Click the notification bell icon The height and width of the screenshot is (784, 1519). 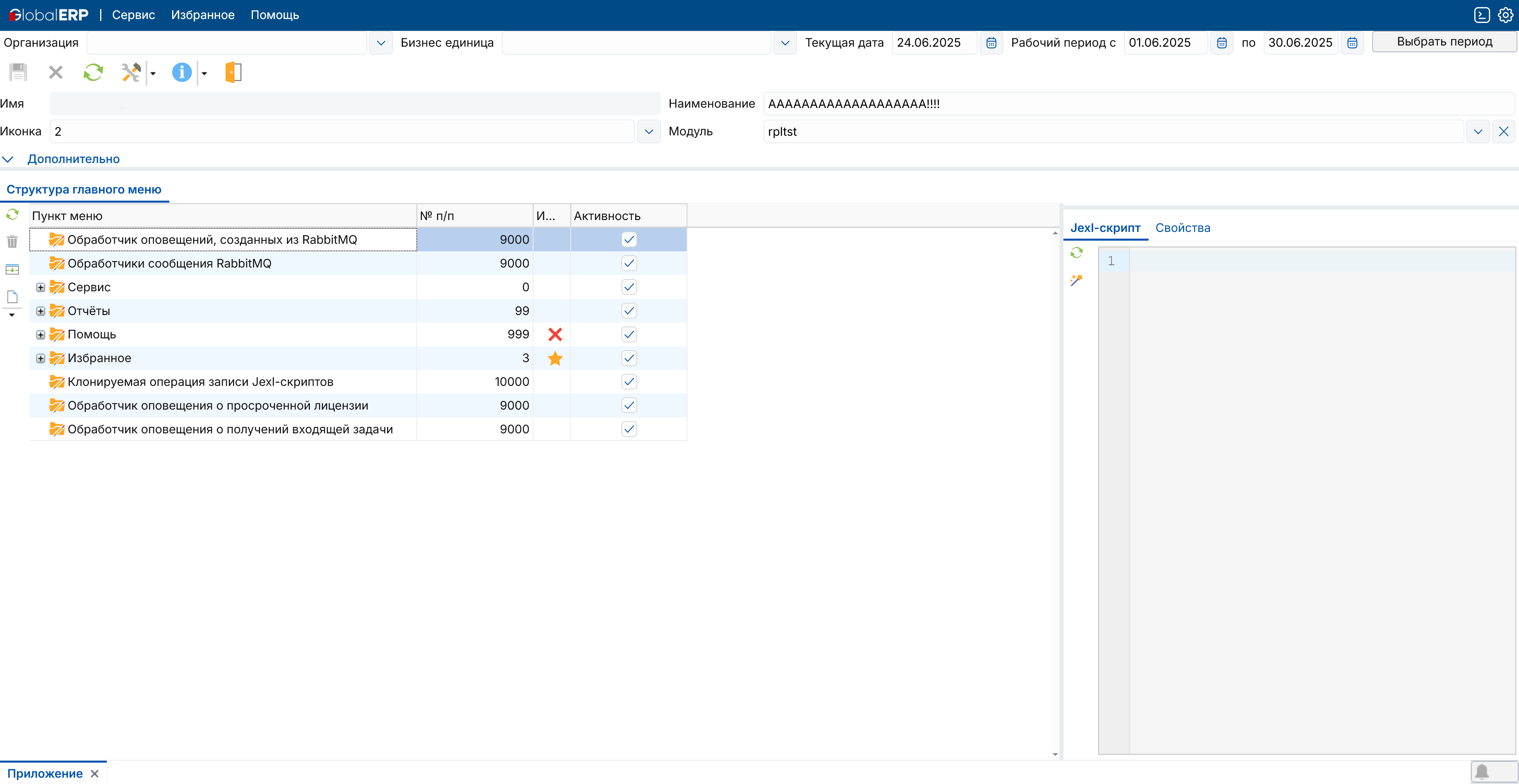[x=1481, y=772]
